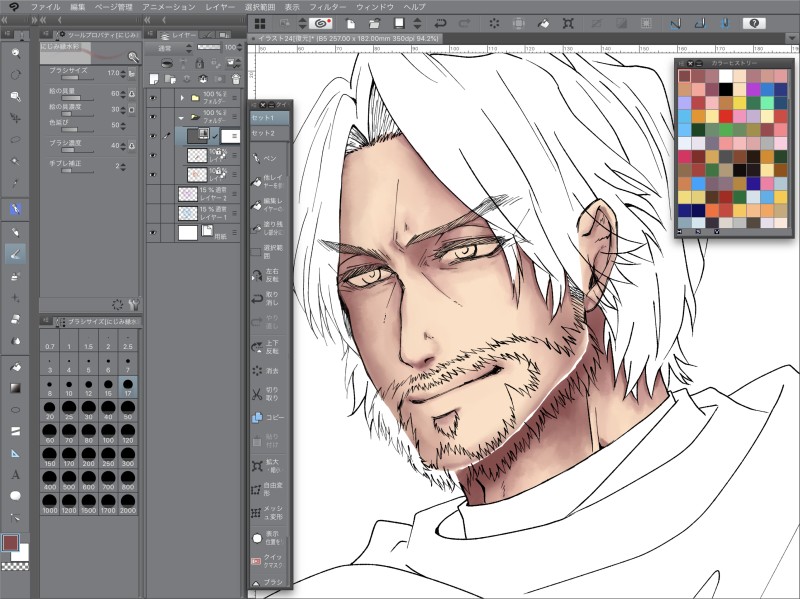Click the help question mark icon
The image size is (800, 599).
(752, 23)
